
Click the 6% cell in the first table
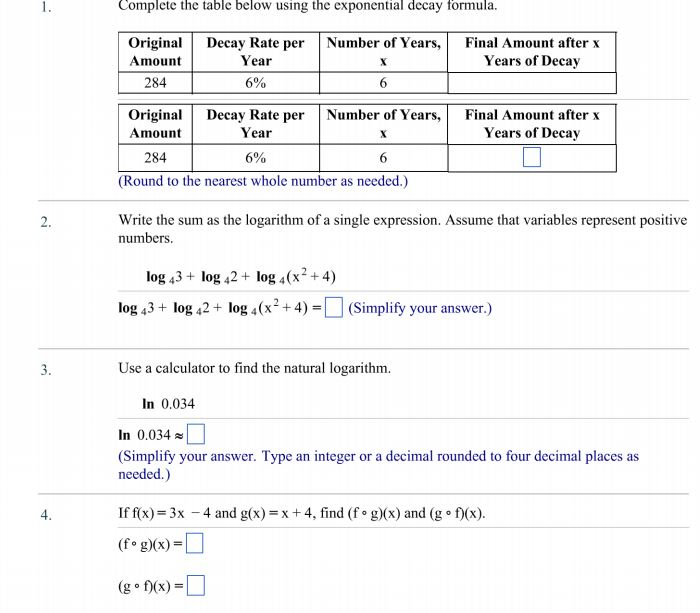255,83
